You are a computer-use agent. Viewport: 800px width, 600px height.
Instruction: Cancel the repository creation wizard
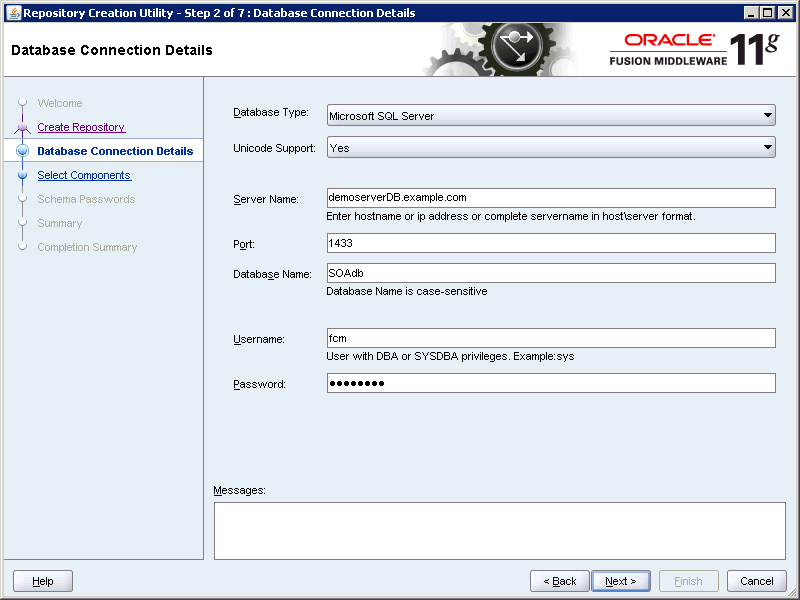click(x=756, y=581)
